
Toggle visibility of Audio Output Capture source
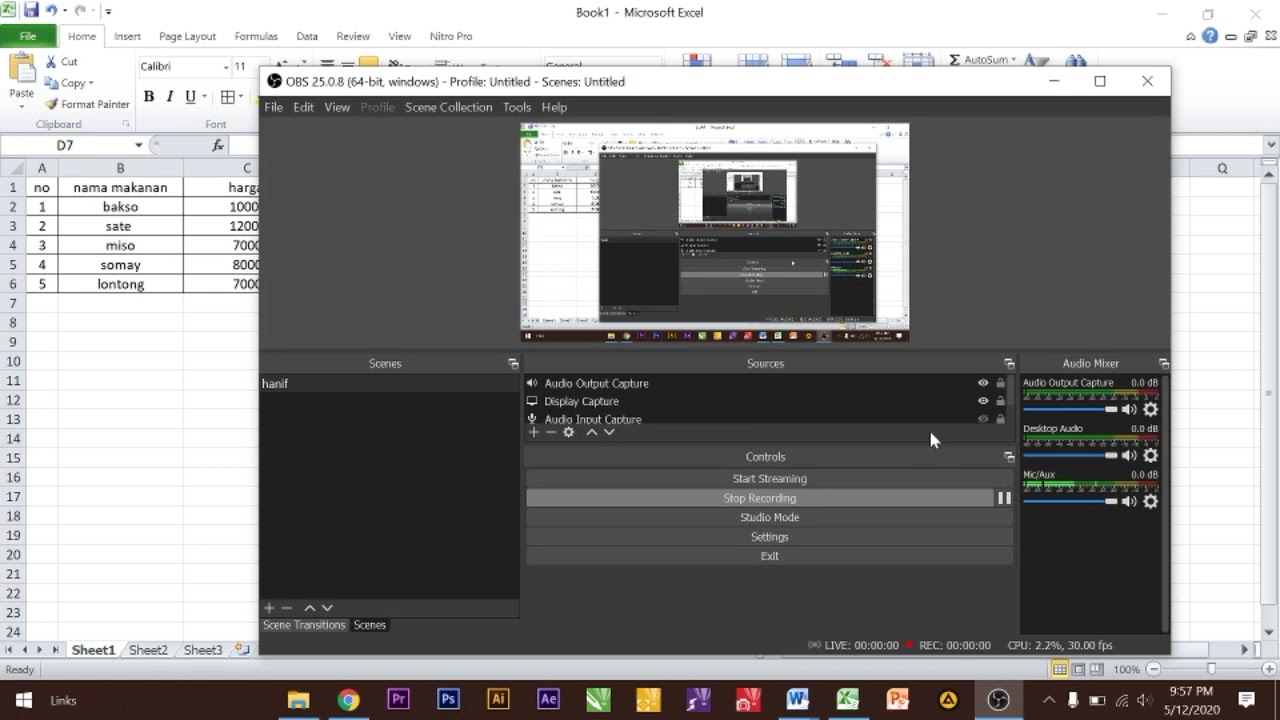tap(983, 383)
